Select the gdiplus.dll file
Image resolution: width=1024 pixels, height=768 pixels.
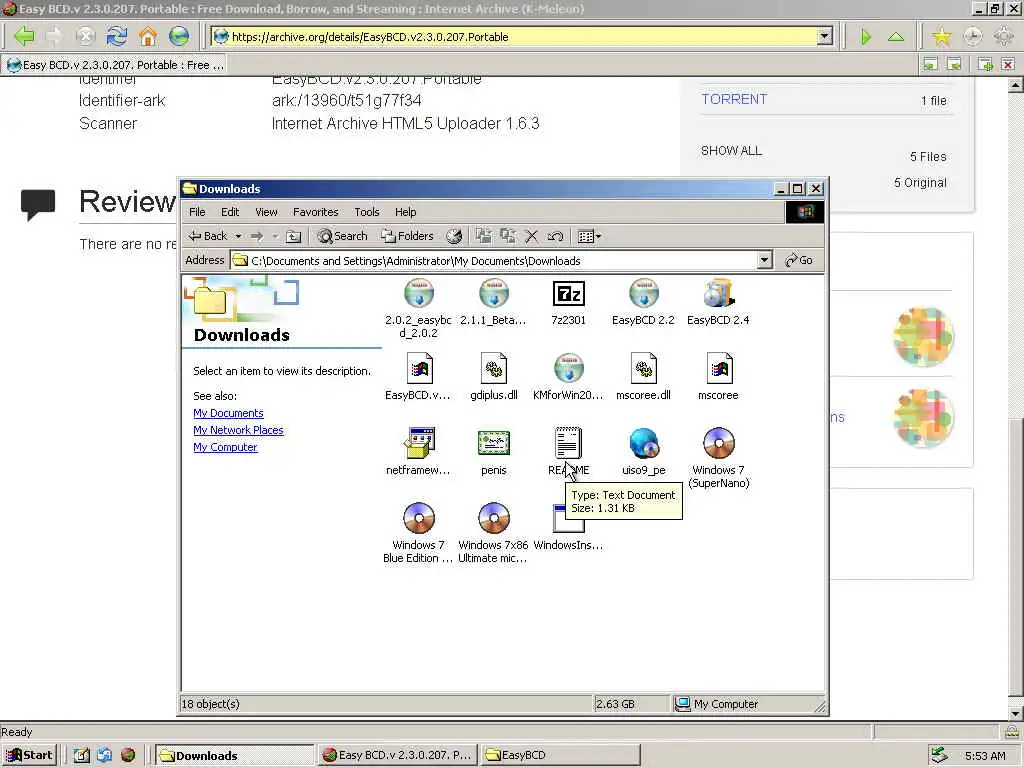click(x=494, y=377)
